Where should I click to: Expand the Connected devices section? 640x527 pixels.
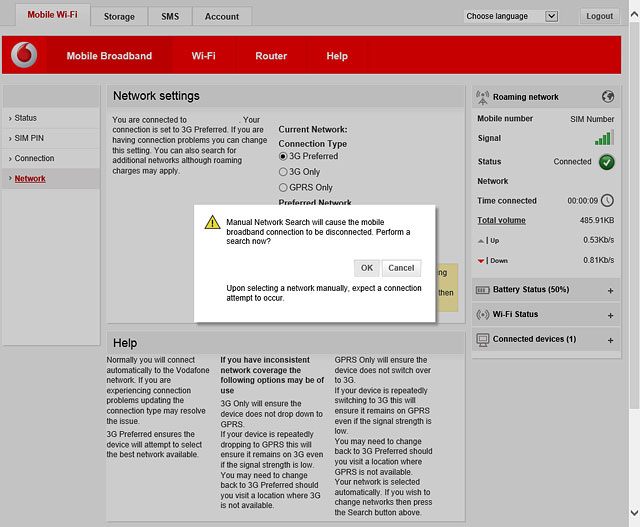[x=610, y=340]
